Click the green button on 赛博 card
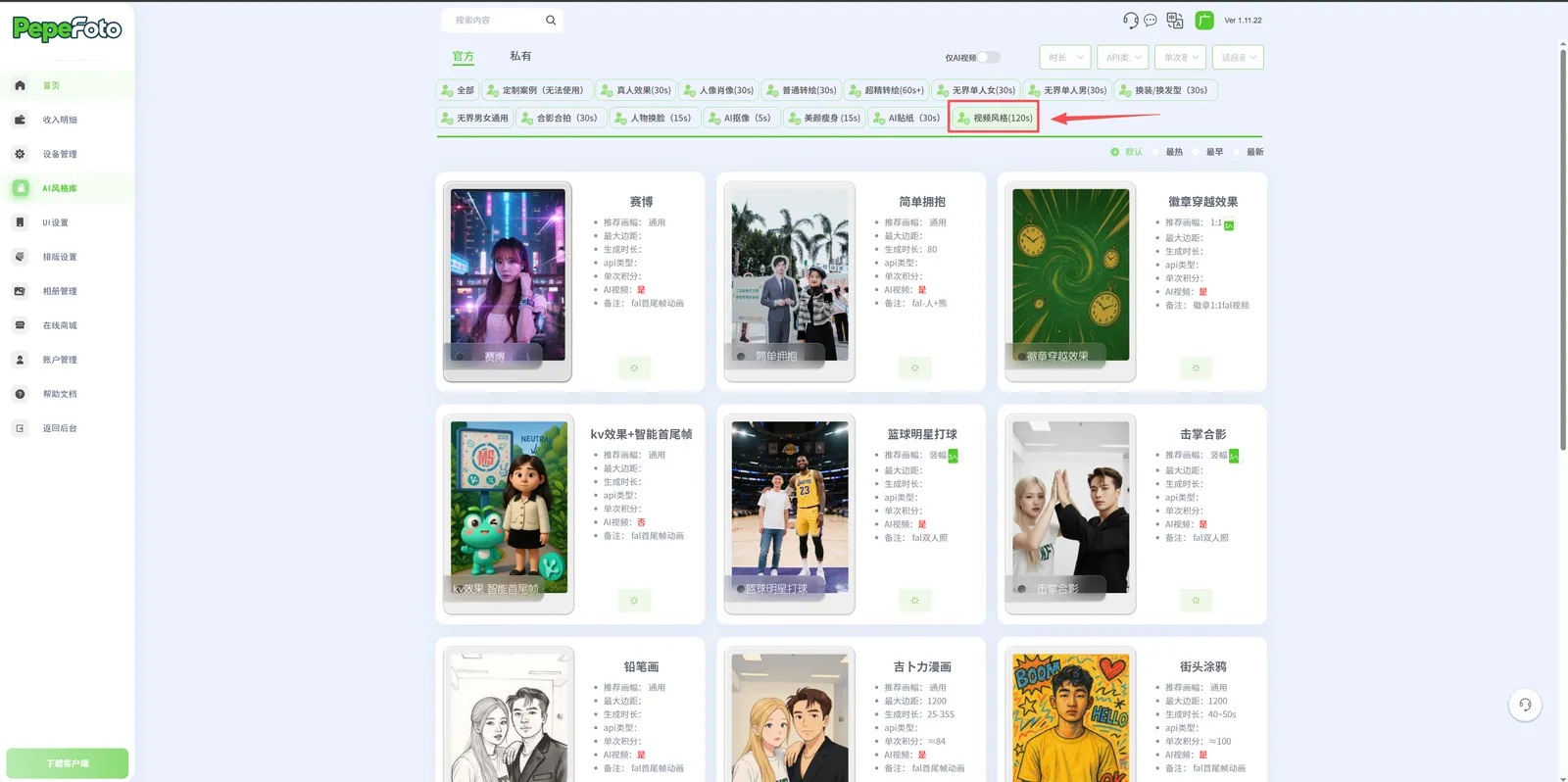 click(634, 367)
